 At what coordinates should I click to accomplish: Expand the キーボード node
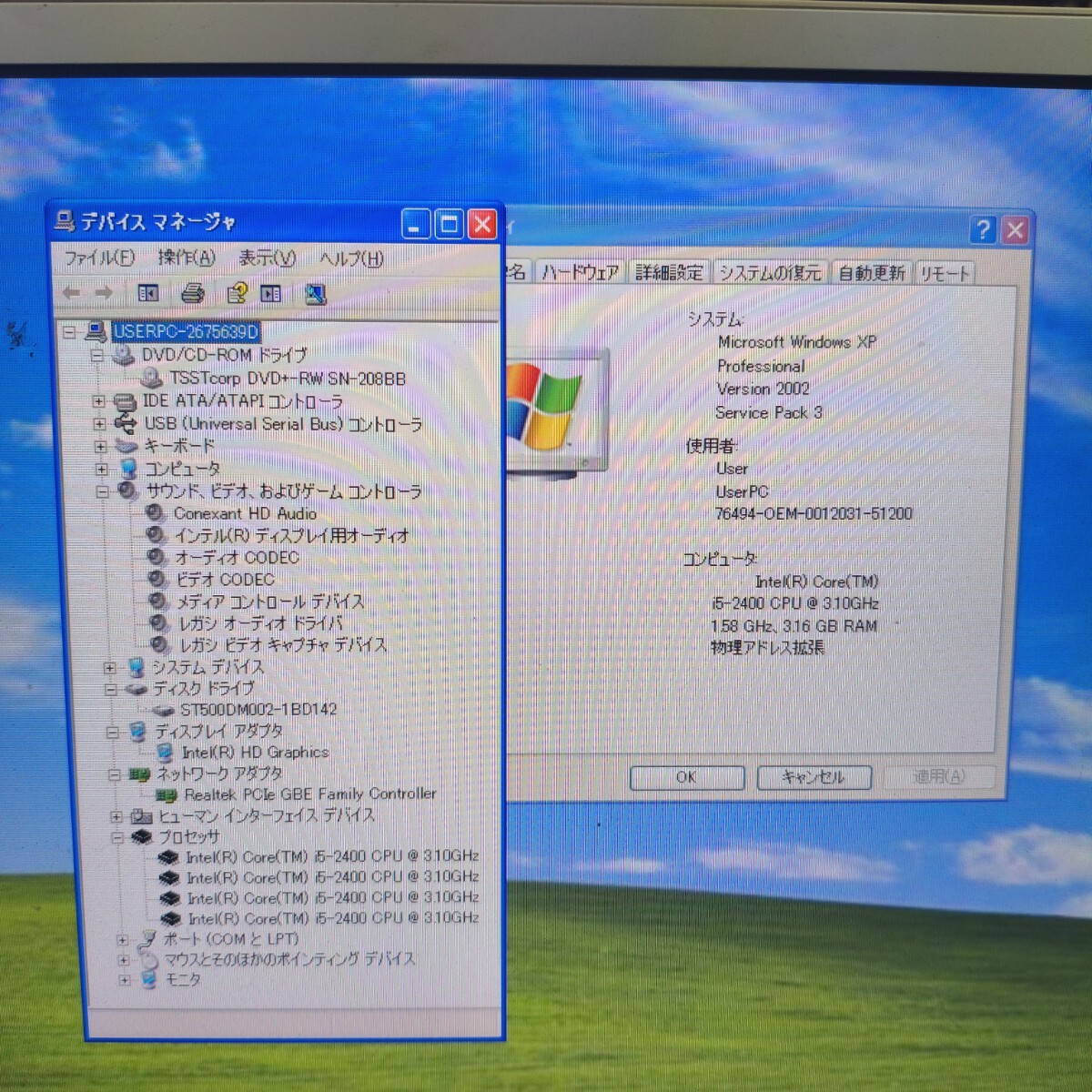click(100, 447)
